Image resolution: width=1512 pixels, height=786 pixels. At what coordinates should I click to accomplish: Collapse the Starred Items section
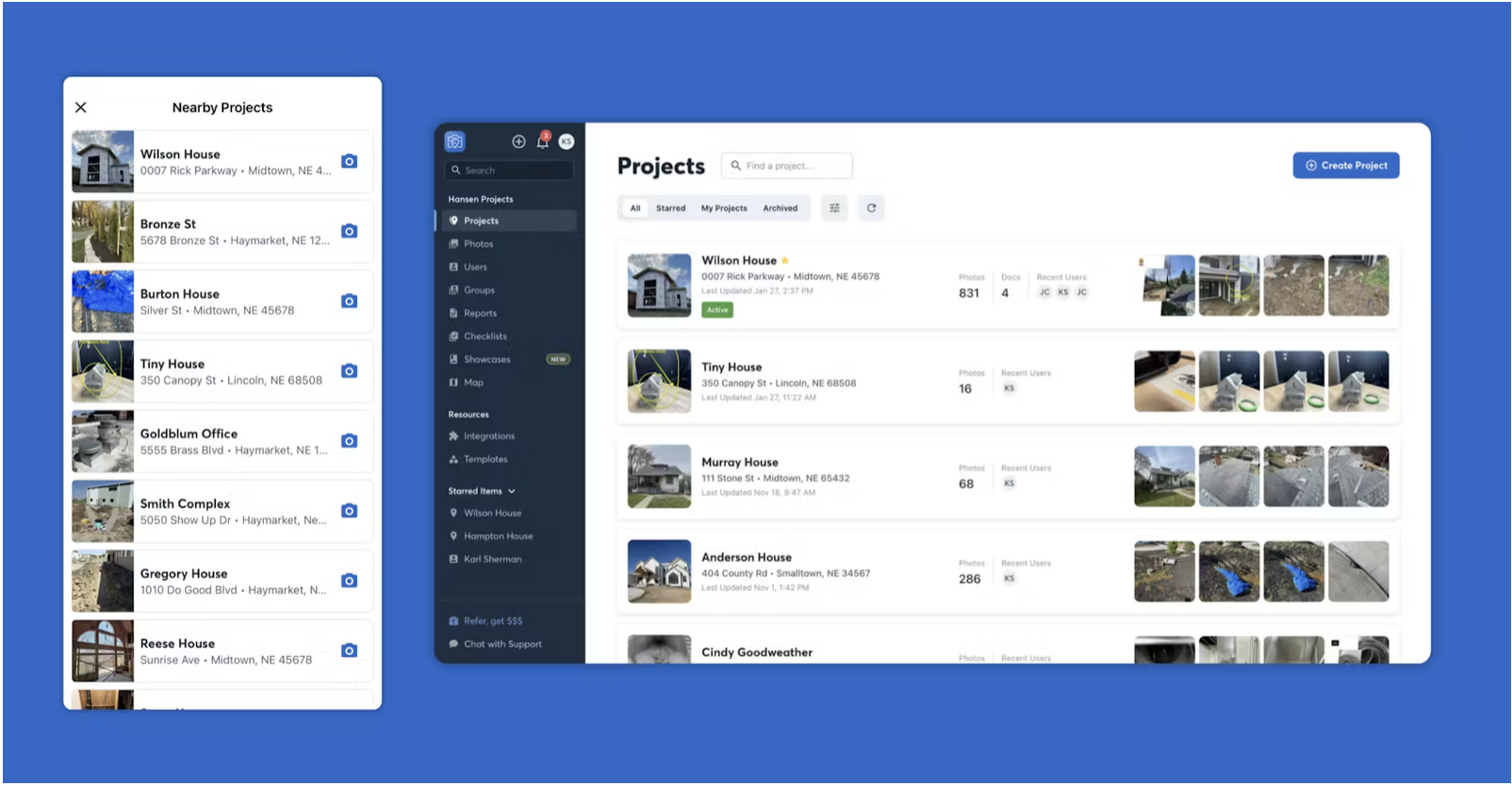(x=512, y=491)
